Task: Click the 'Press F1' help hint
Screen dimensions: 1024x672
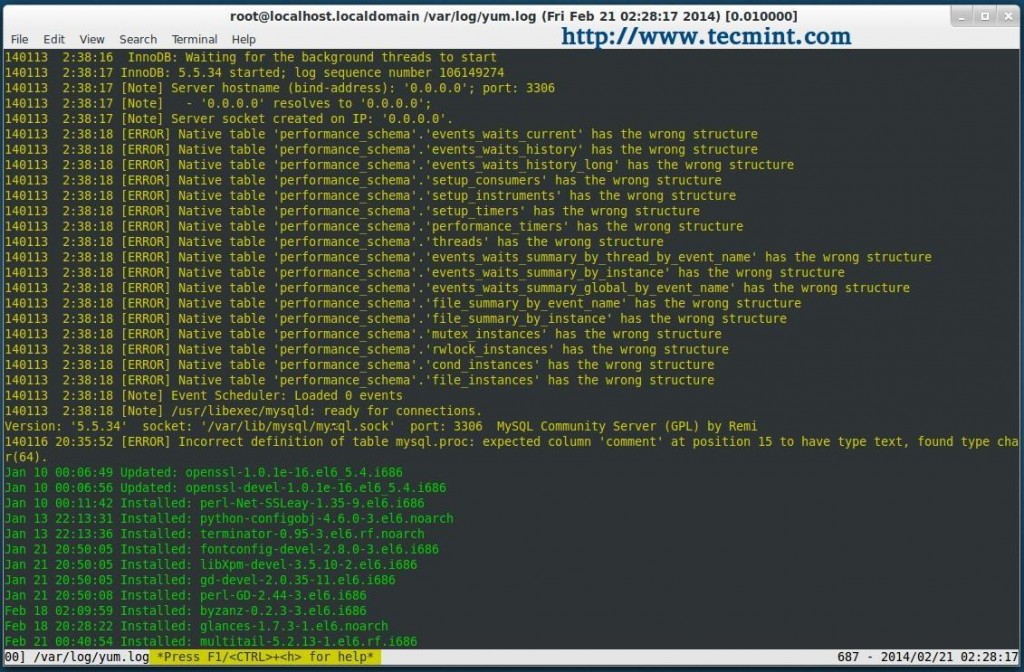Action: click(266, 657)
